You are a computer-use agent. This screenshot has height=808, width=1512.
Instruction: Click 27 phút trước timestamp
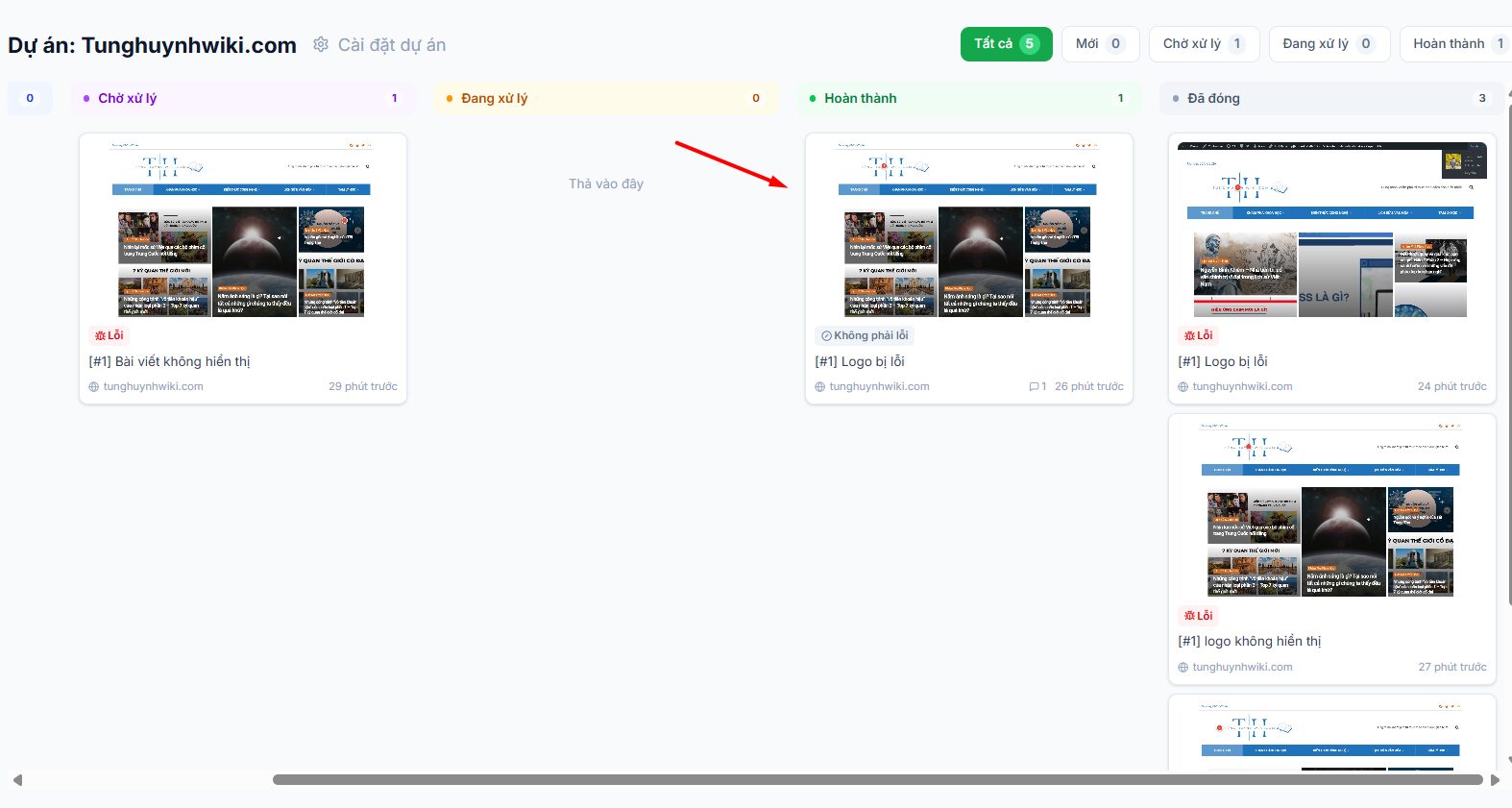(x=1451, y=667)
